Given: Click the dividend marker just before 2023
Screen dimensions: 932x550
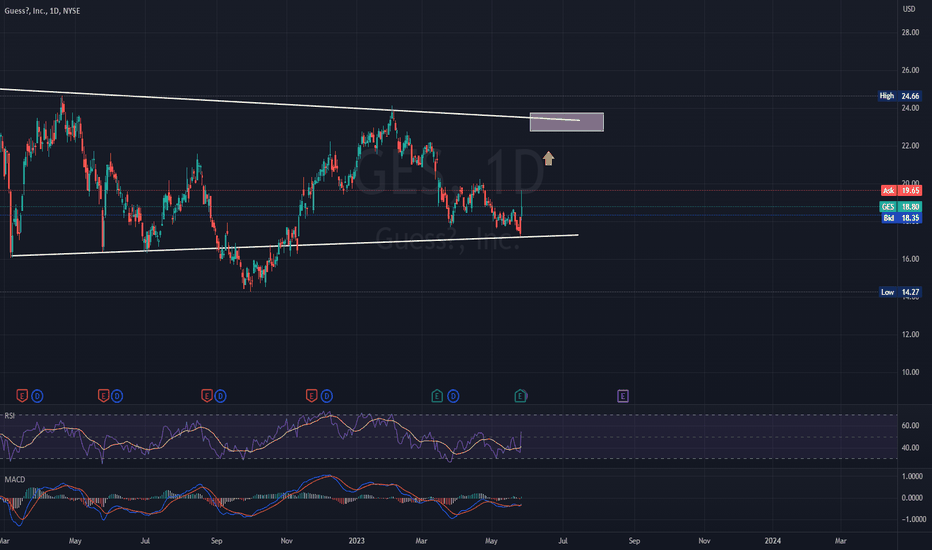Looking at the screenshot, I should tap(327, 396).
